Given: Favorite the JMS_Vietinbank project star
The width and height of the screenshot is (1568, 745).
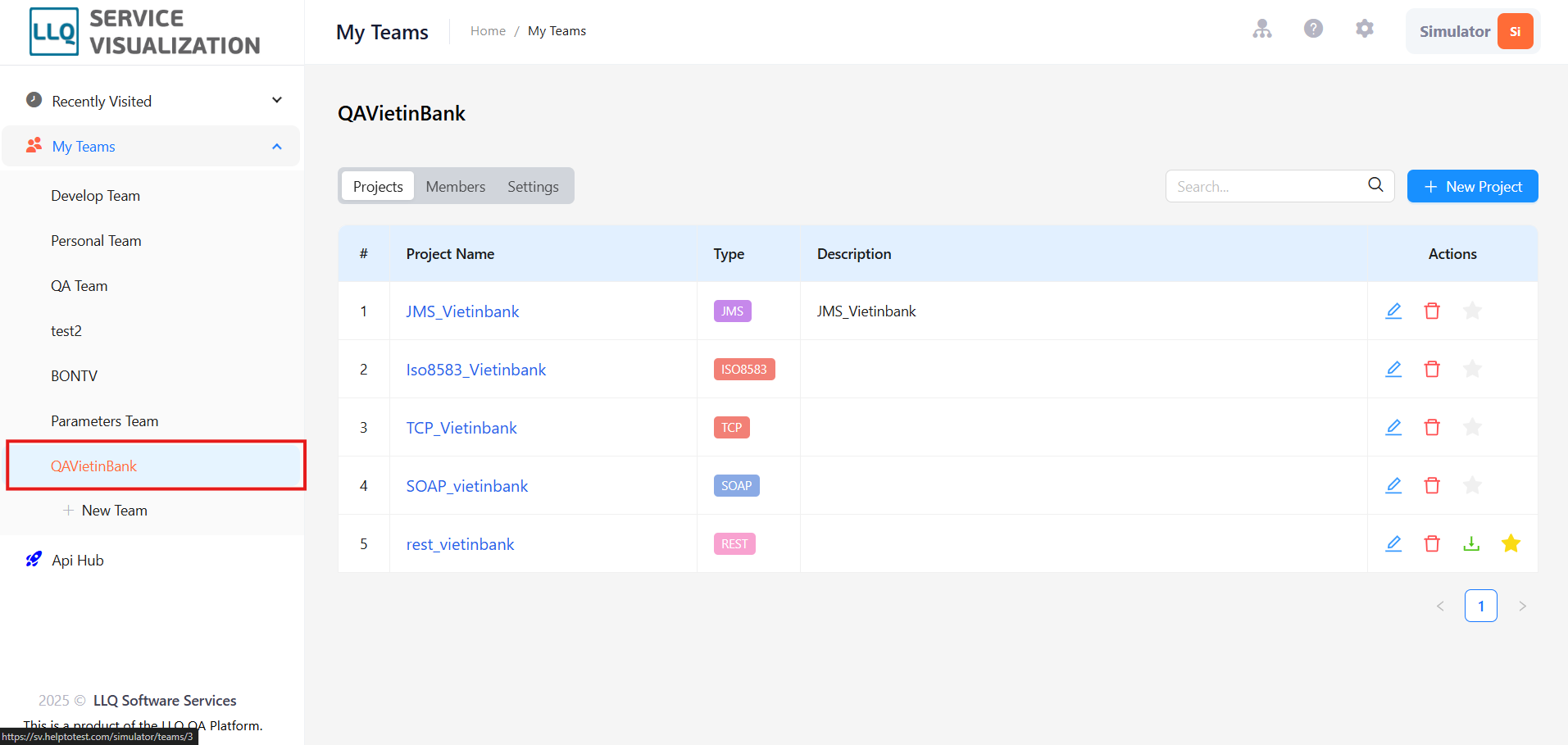Looking at the screenshot, I should pos(1472,311).
